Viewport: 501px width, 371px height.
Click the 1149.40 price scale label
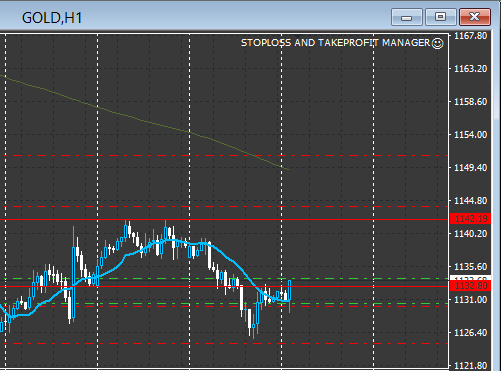470,168
